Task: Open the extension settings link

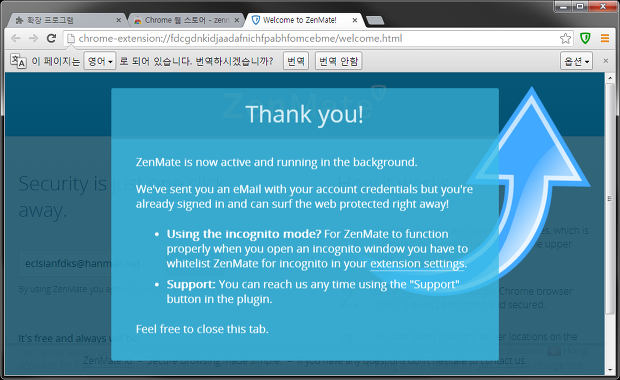Action: pos(417,264)
